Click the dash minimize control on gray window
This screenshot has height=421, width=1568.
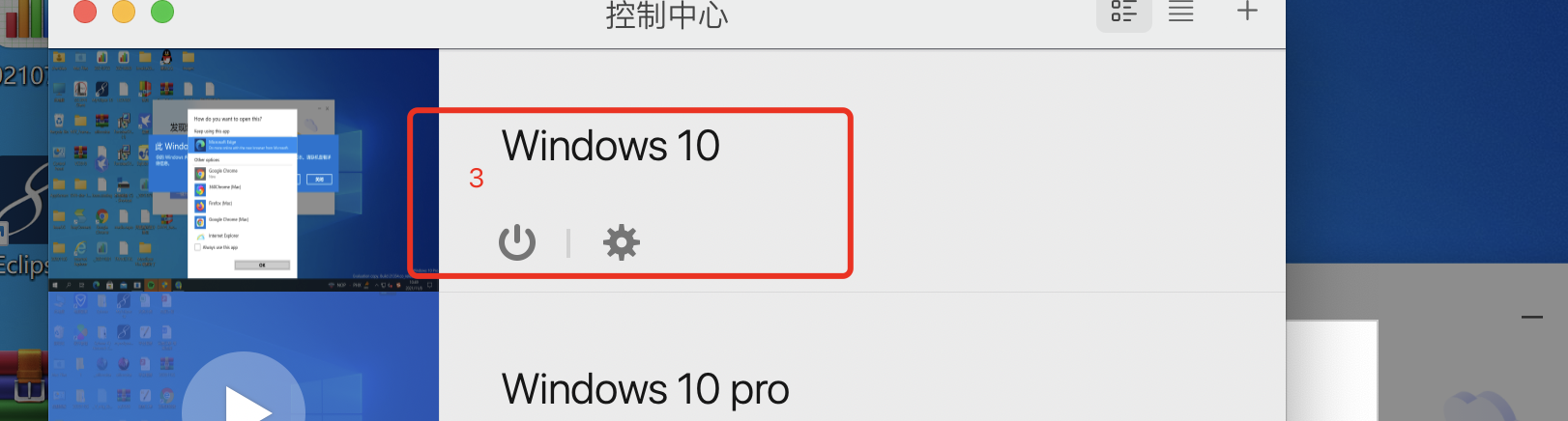tap(1532, 317)
